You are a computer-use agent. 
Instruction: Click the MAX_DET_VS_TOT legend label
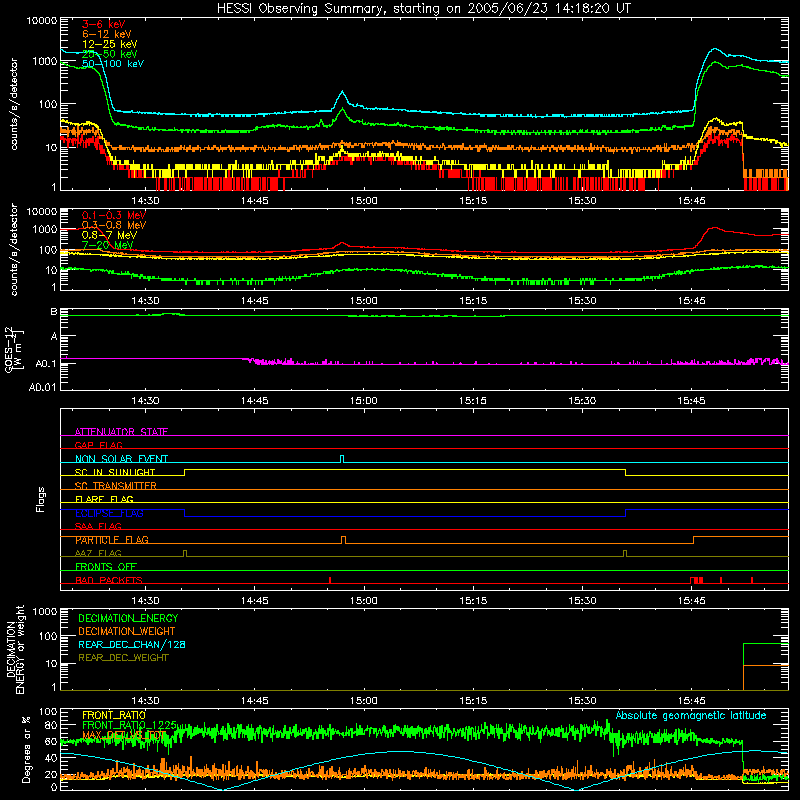coord(123,735)
